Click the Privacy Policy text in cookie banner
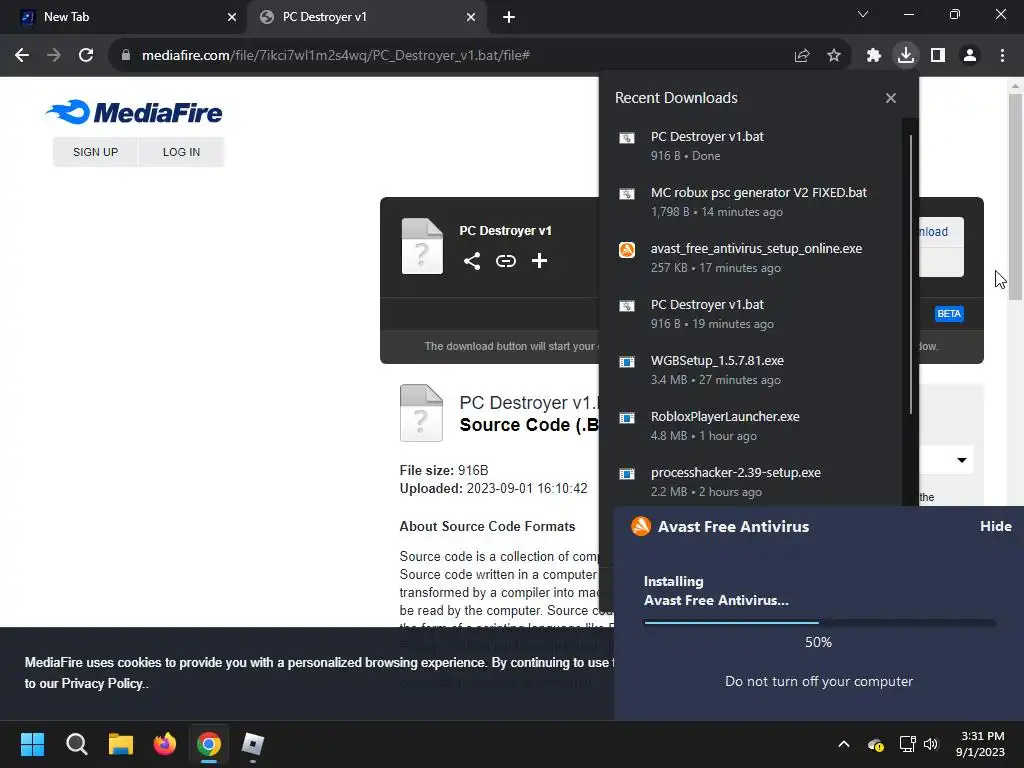The height and width of the screenshot is (768, 1024). pyautogui.click(x=103, y=684)
